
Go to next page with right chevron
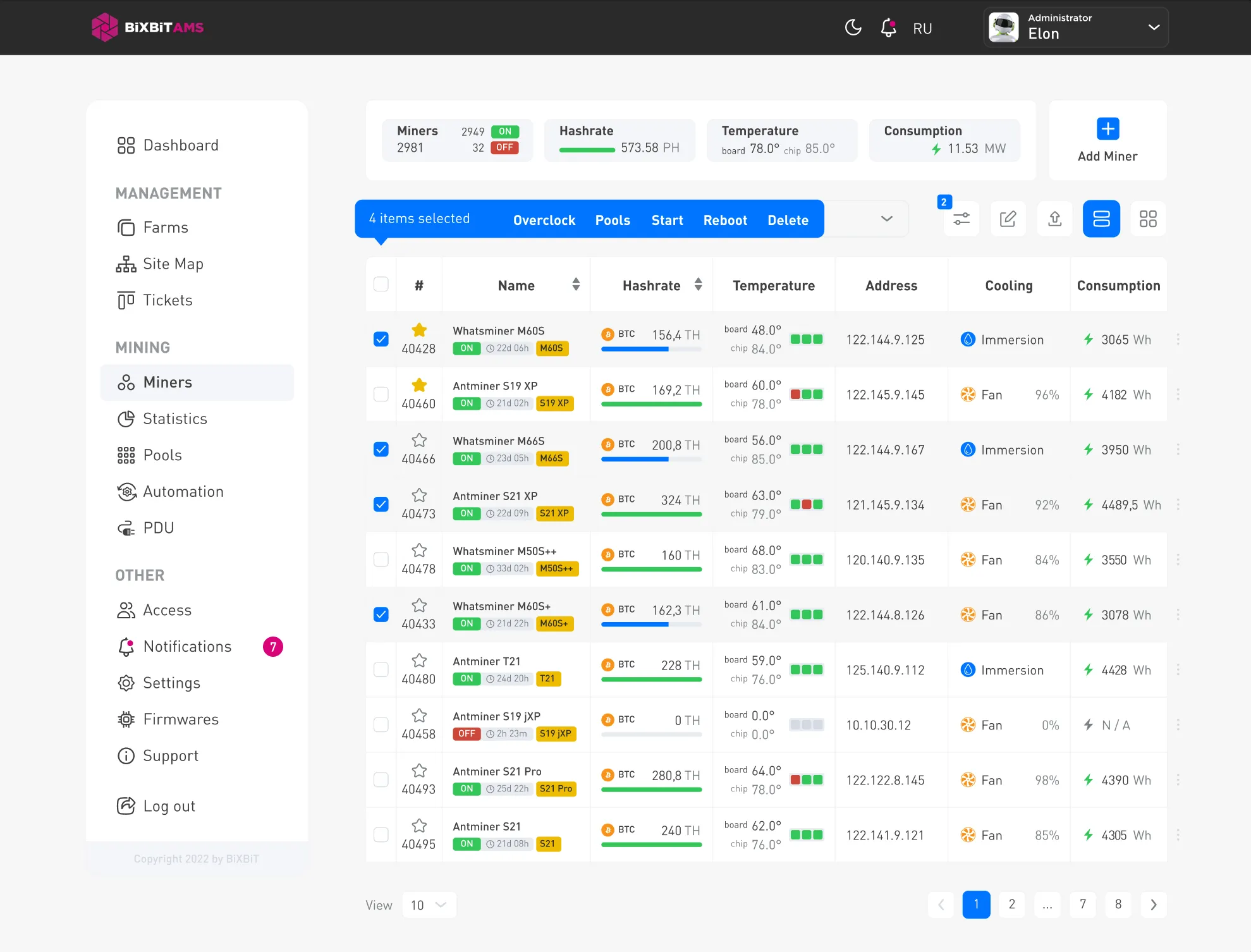click(1153, 905)
